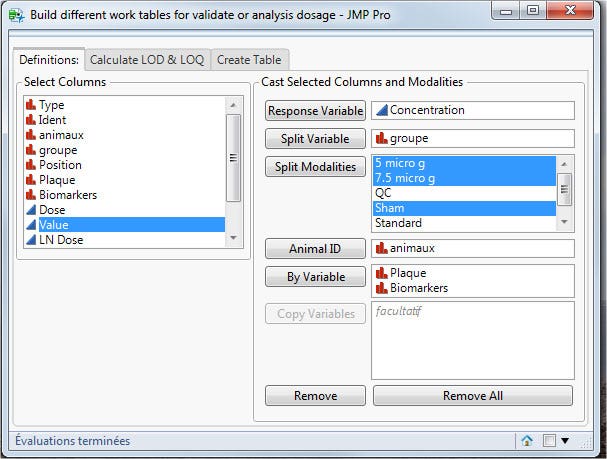
Task: Click continuous icon beside Dose column
Action: click(31, 210)
